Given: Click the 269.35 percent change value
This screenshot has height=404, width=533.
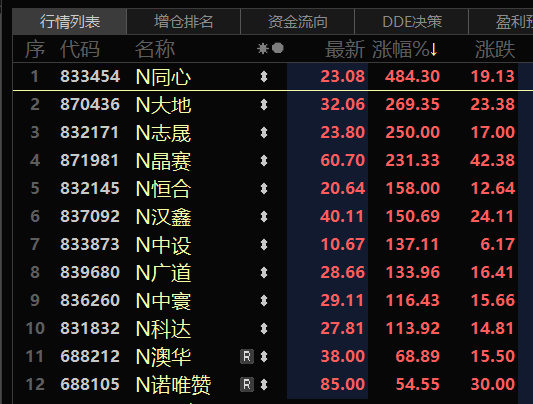Looking at the screenshot, I should (x=412, y=104).
